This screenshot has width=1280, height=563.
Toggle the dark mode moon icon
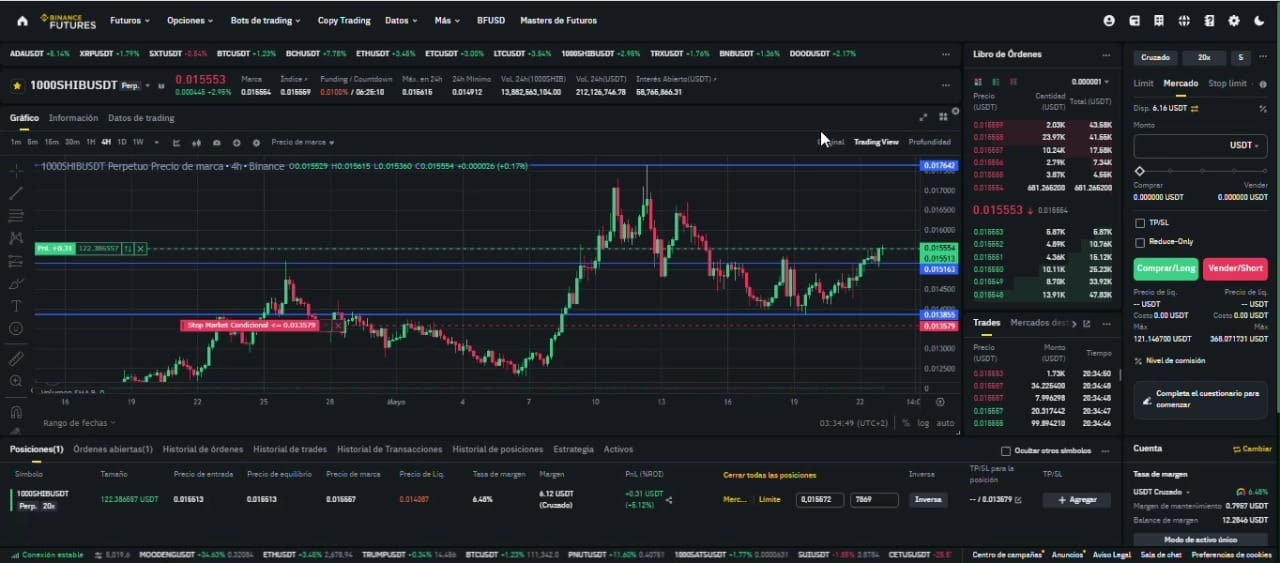1259,20
